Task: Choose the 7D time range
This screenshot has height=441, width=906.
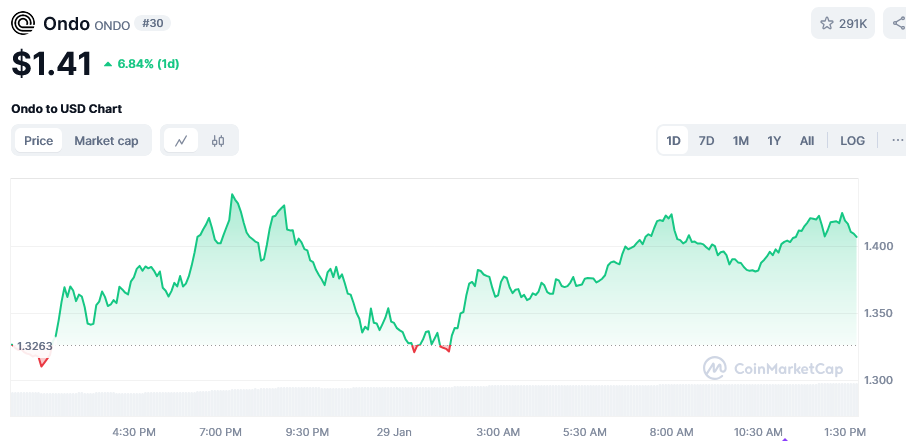Action: tap(706, 140)
